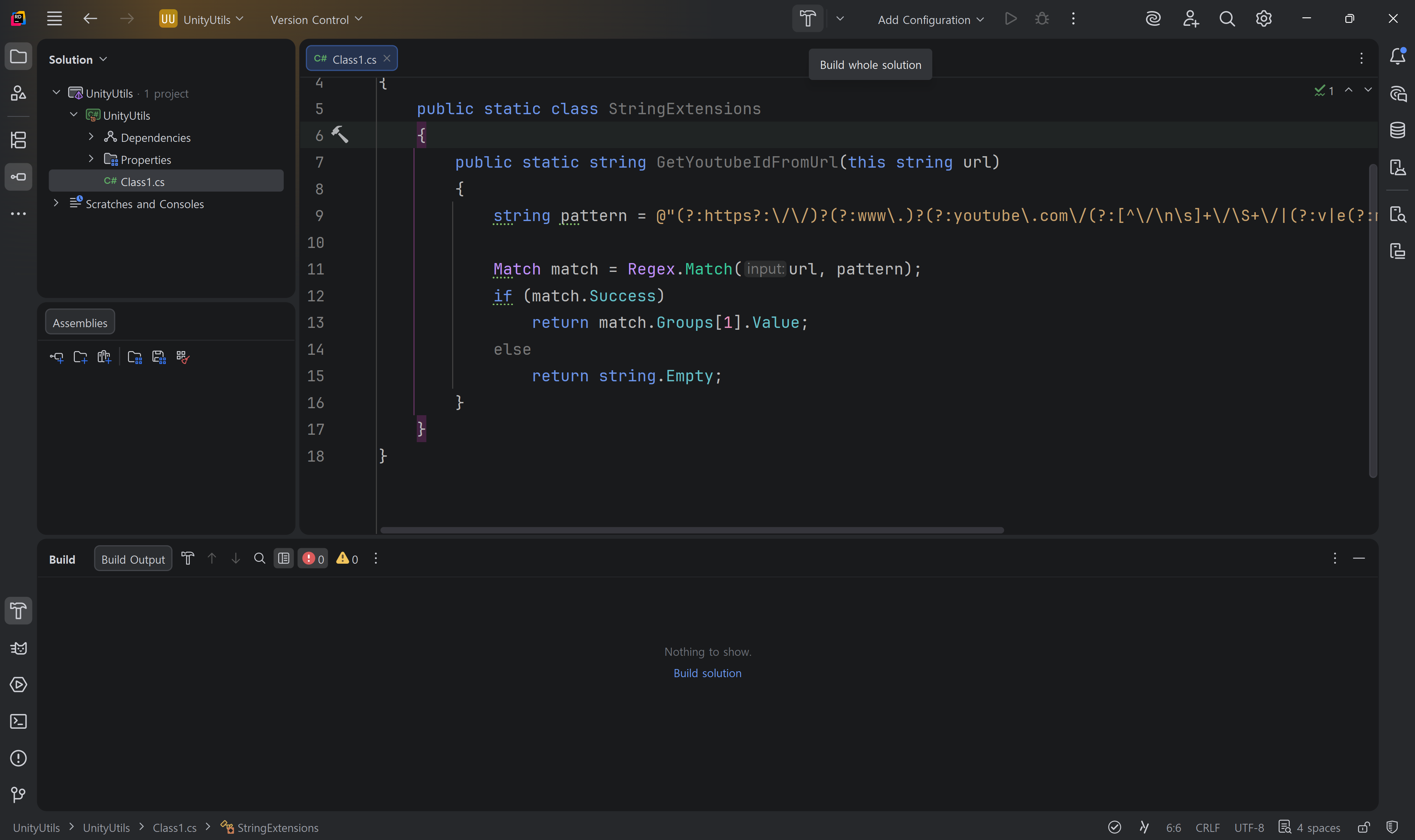The width and height of the screenshot is (1415, 840).
Task: Expand the Dependencies node
Action: 91,137
